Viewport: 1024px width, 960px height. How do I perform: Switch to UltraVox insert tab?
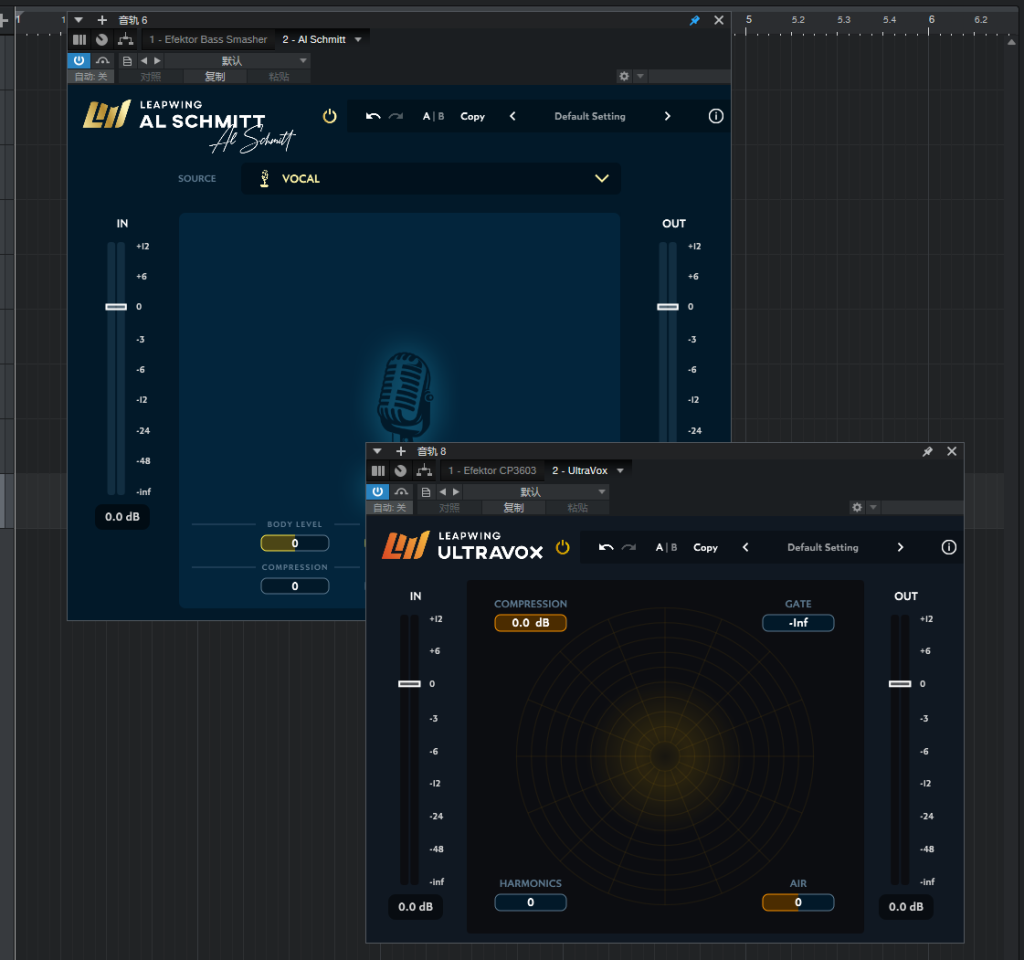point(580,471)
